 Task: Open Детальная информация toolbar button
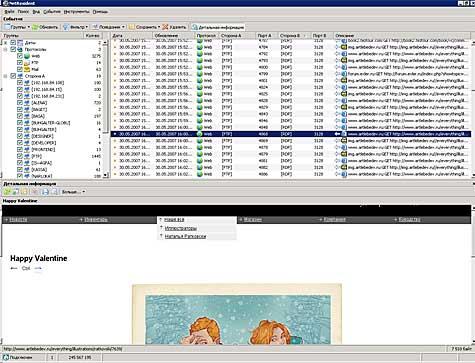218,27
